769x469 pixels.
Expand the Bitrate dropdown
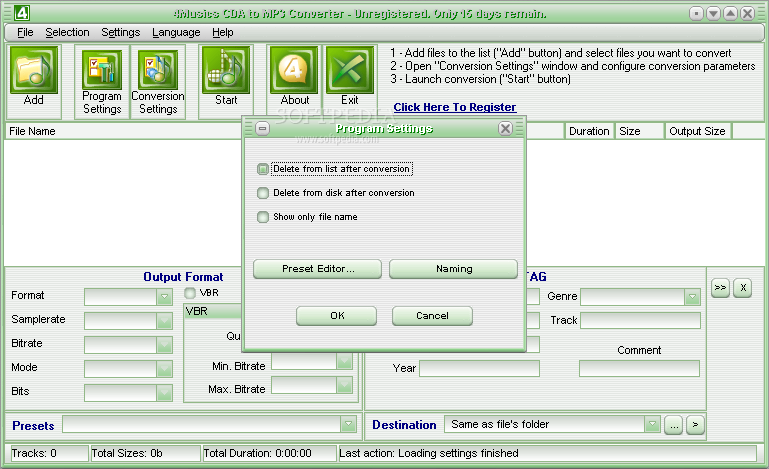coord(164,345)
